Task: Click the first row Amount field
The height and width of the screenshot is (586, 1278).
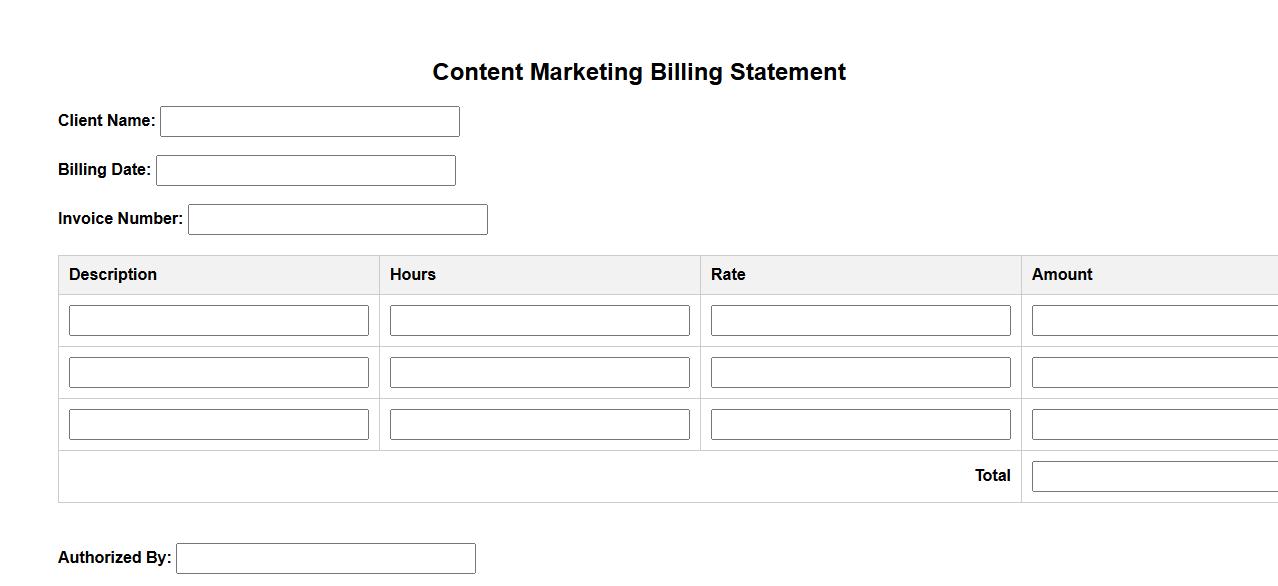Action: 1155,320
